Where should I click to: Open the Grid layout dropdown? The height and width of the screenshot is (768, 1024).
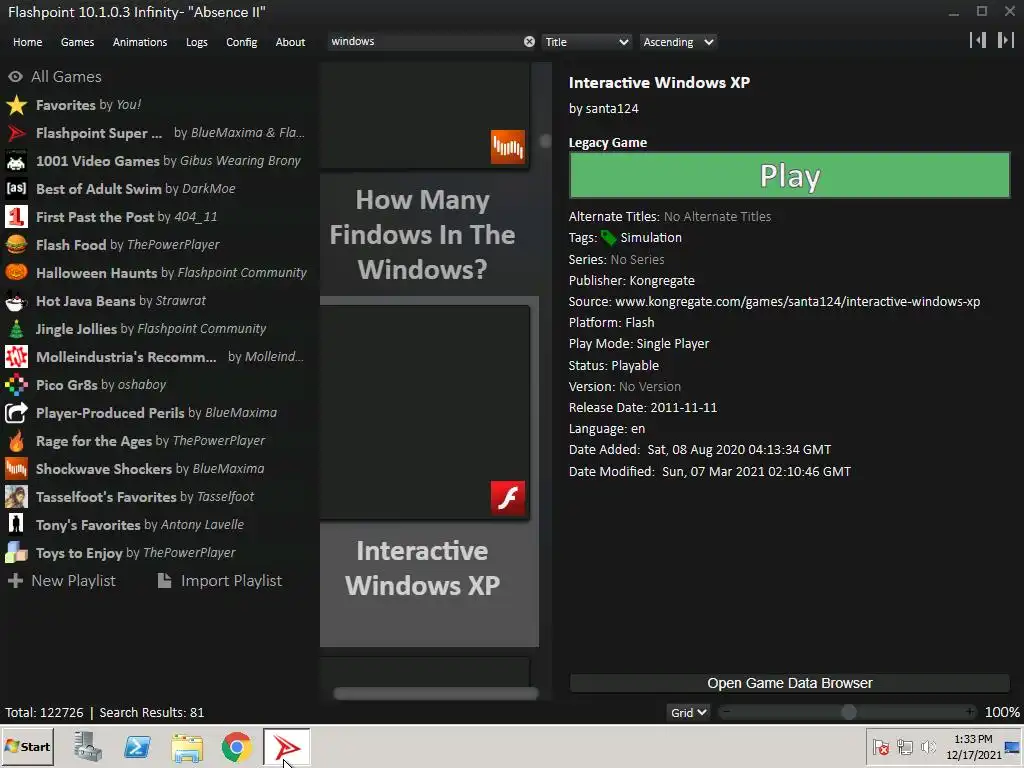coord(688,712)
